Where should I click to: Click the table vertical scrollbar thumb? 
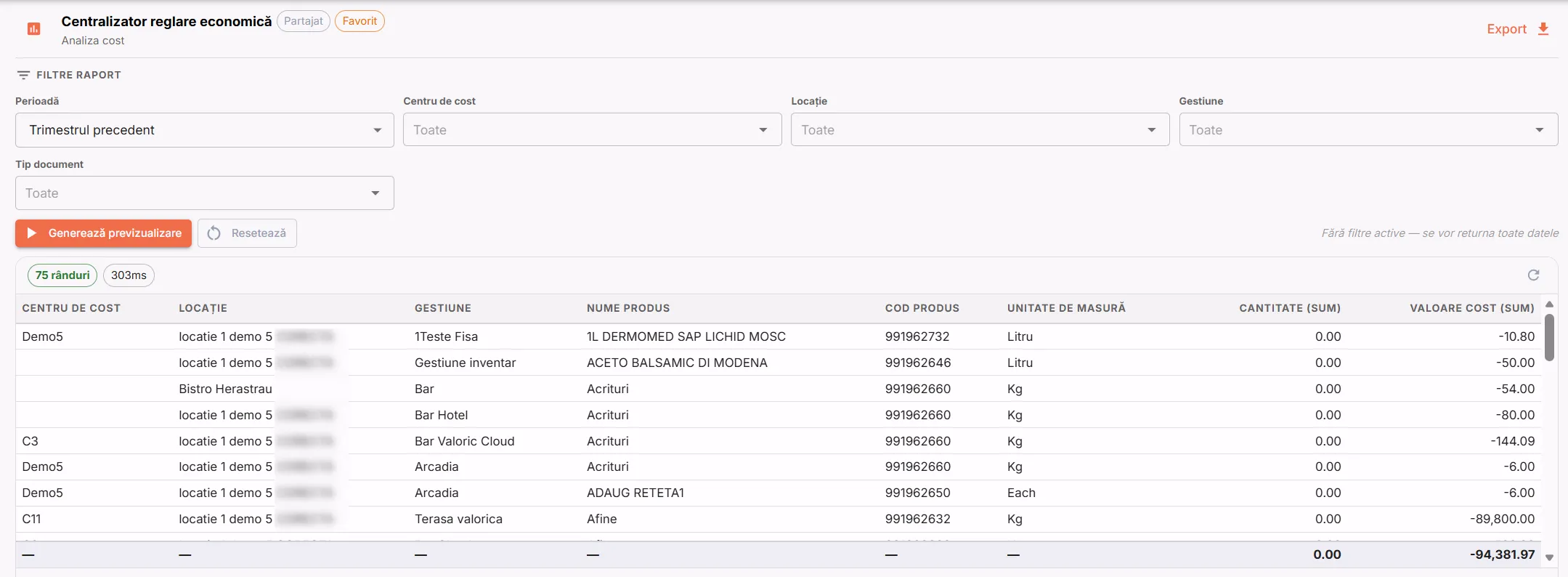click(1549, 337)
